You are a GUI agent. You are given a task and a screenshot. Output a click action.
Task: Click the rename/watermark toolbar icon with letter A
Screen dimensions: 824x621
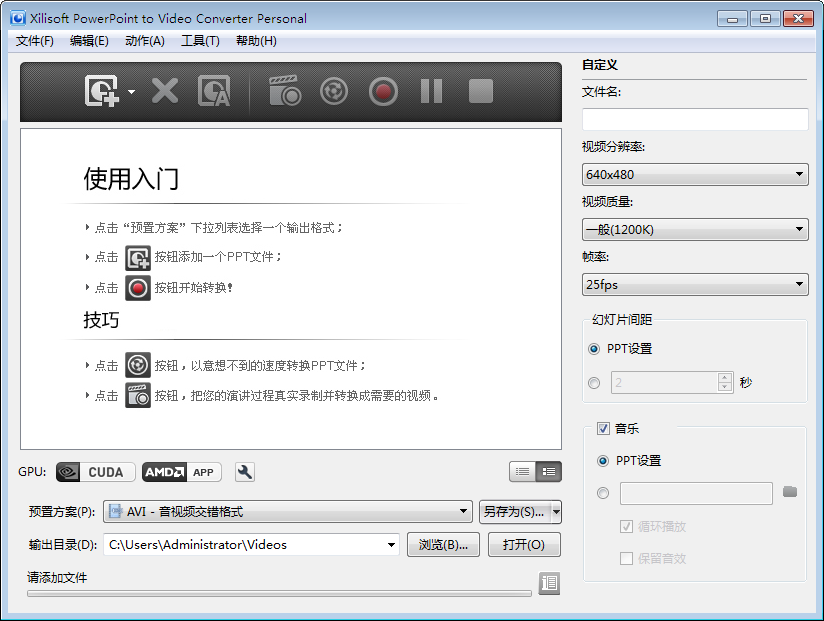(x=214, y=91)
